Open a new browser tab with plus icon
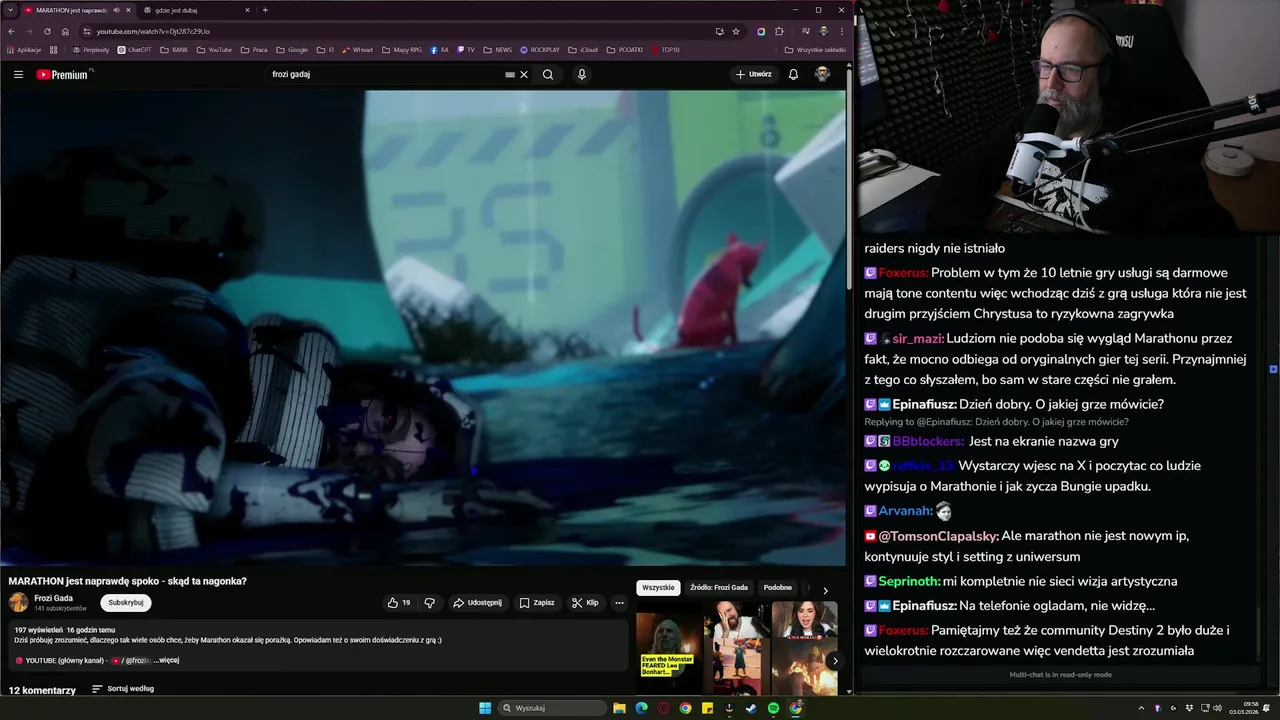The height and width of the screenshot is (720, 1280). [265, 10]
